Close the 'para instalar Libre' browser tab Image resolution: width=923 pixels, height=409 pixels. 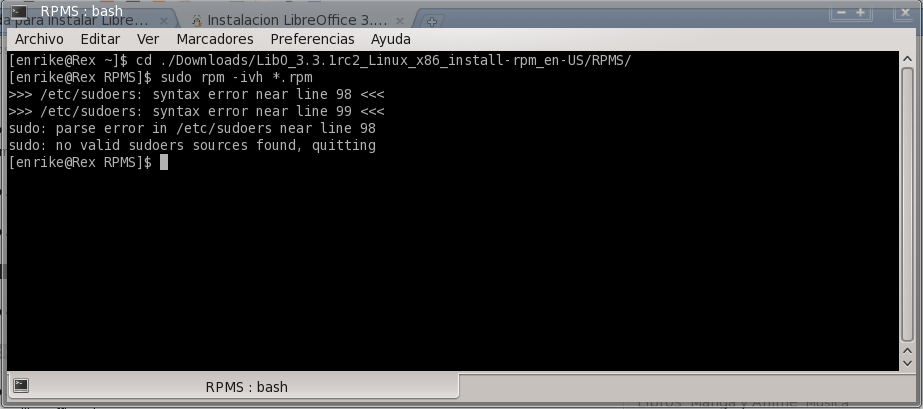[164, 21]
